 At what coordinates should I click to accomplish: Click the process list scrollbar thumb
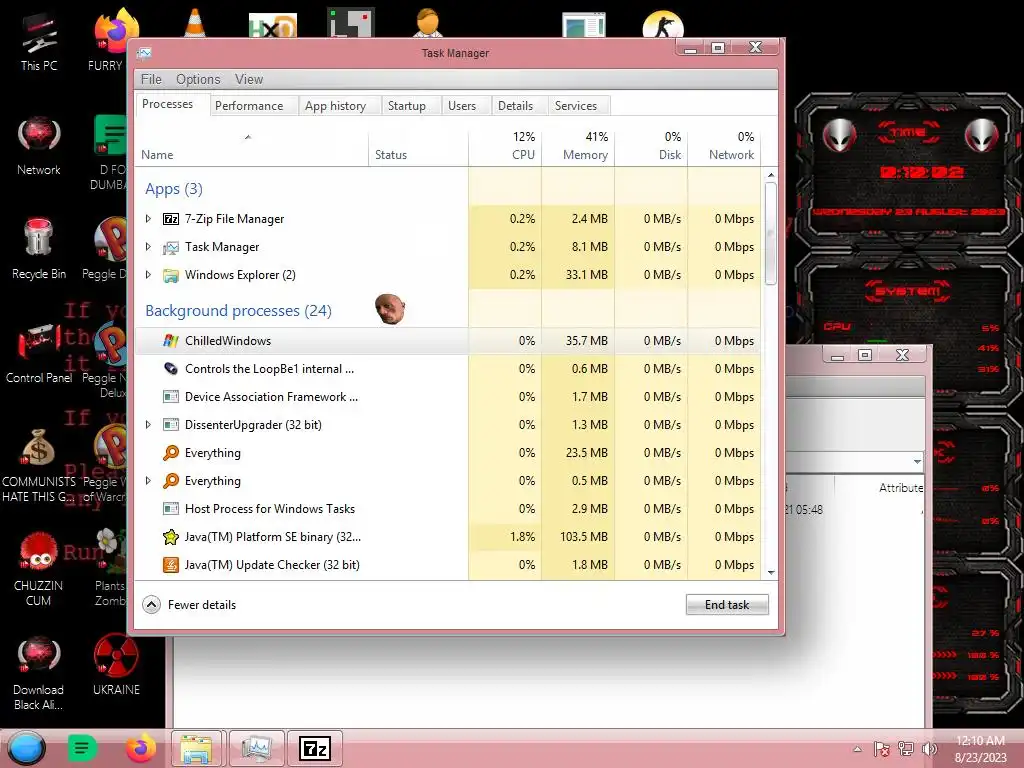771,233
